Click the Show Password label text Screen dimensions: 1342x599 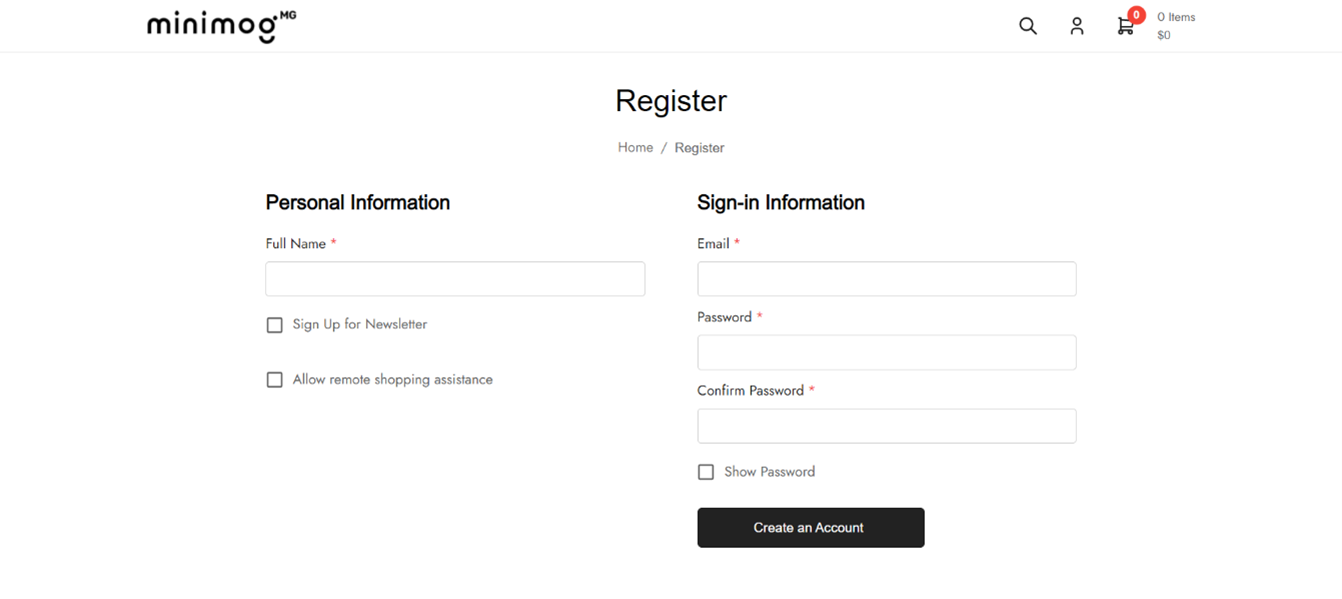point(770,472)
